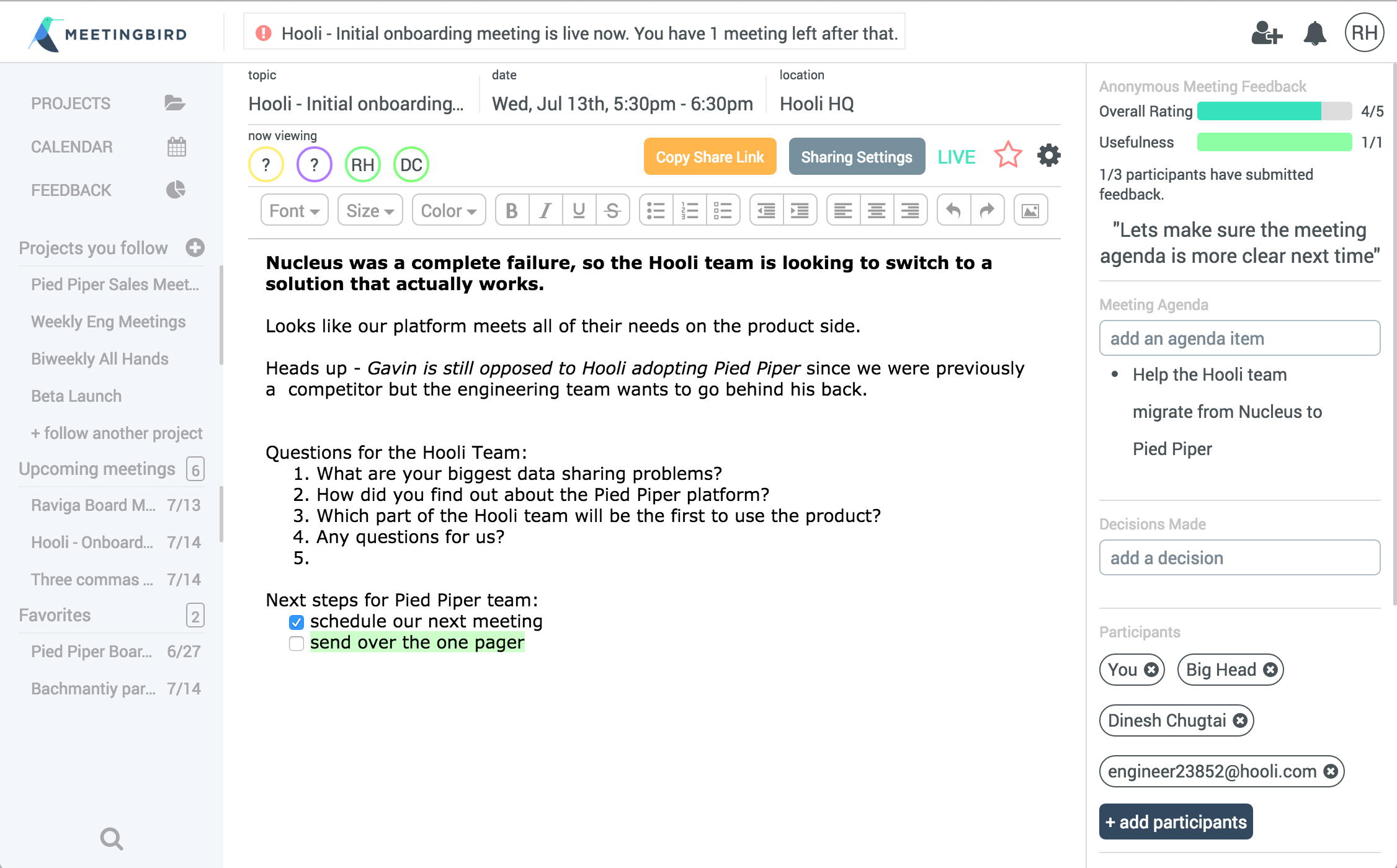1397x868 pixels.
Task: Click the add user icon in header
Action: pos(1266,33)
